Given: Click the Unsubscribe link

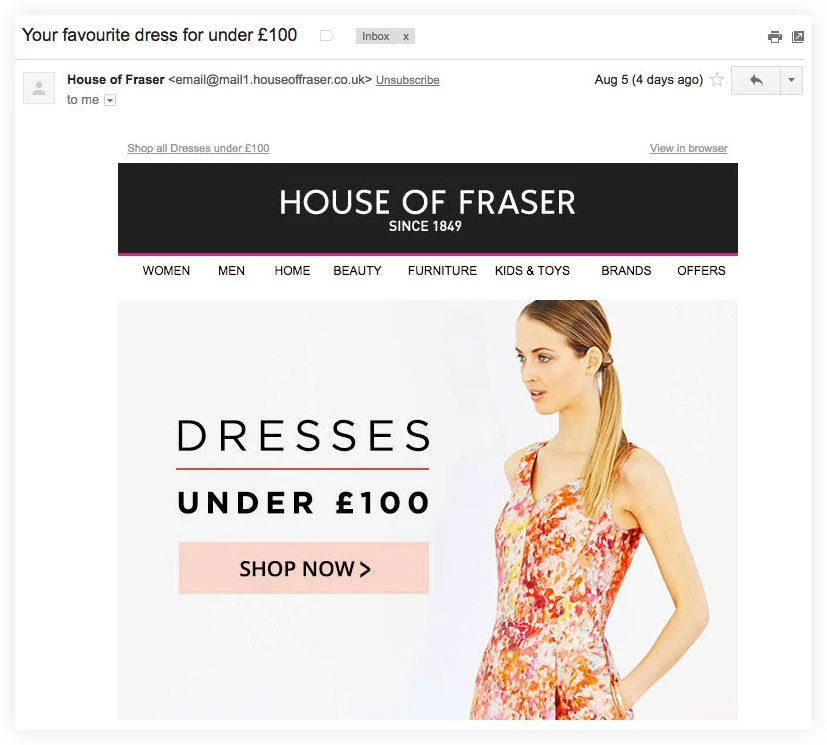Looking at the screenshot, I should [408, 80].
